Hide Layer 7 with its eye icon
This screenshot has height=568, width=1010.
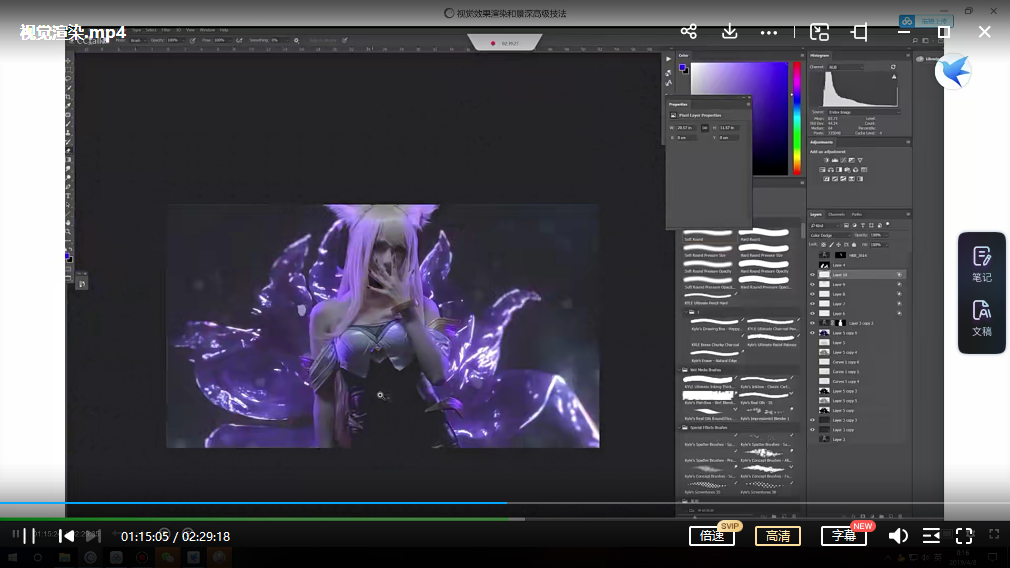812,303
